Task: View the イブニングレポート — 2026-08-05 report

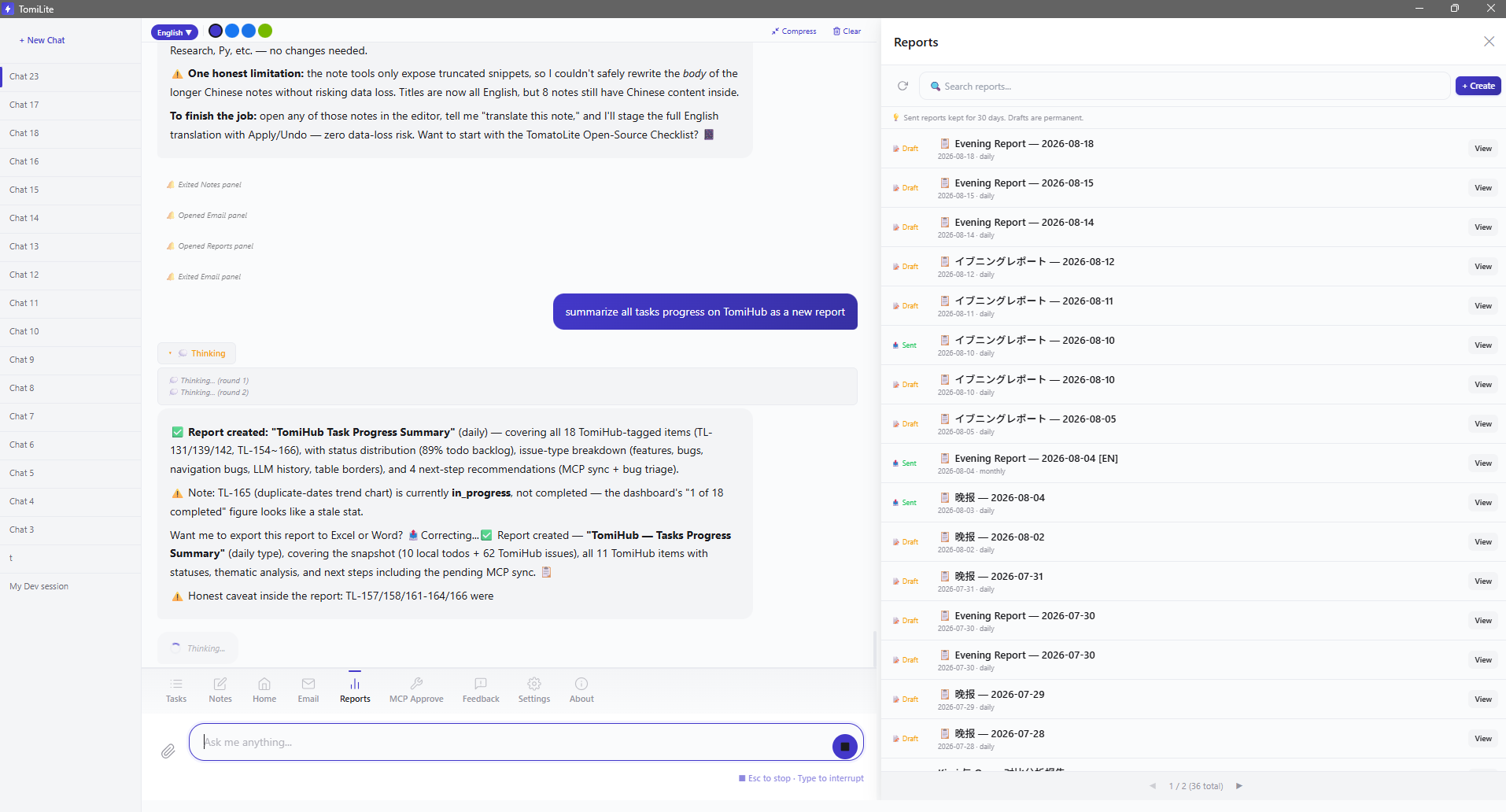Action: (x=1482, y=424)
